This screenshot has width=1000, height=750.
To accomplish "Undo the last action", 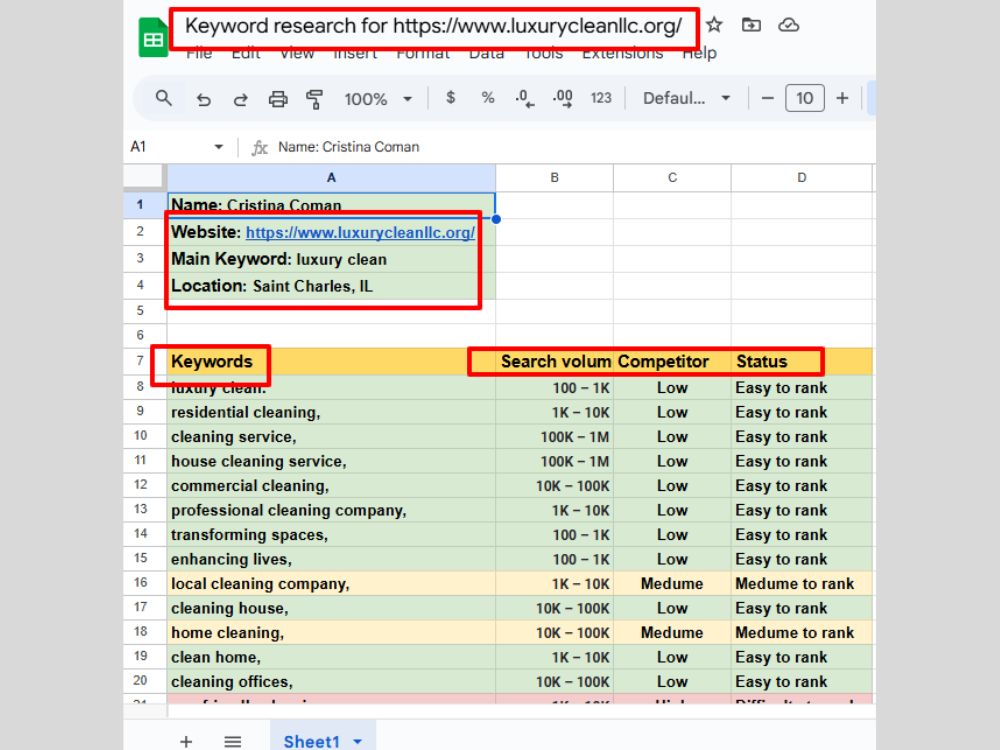I will click(x=203, y=99).
